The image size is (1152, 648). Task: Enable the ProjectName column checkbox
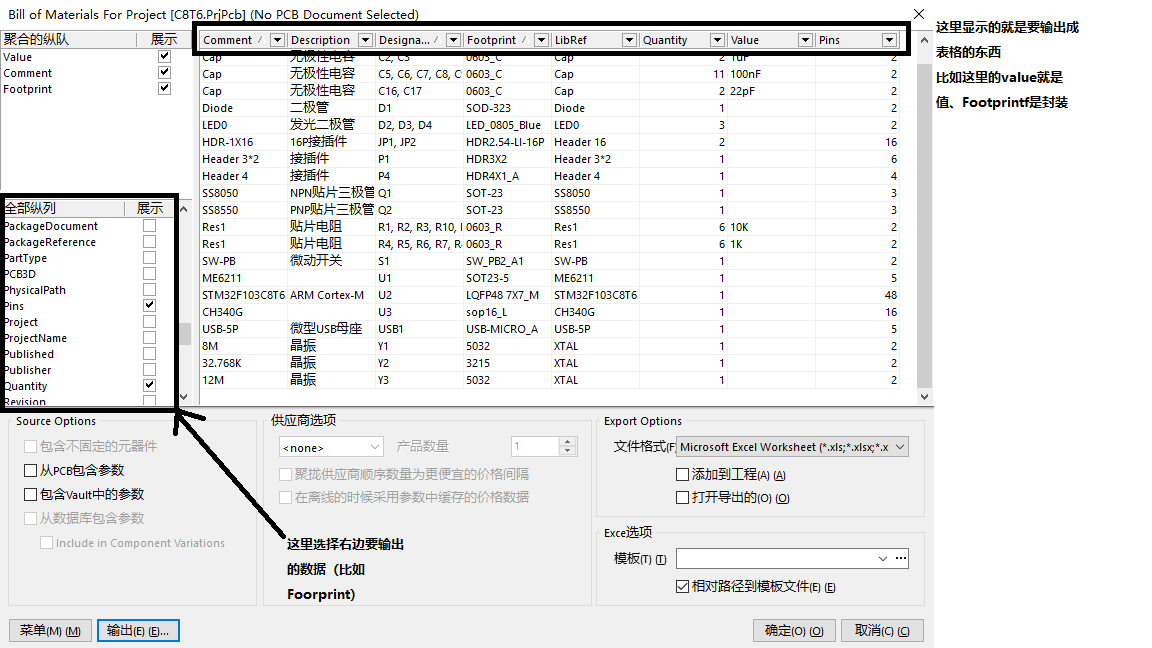tap(150, 338)
